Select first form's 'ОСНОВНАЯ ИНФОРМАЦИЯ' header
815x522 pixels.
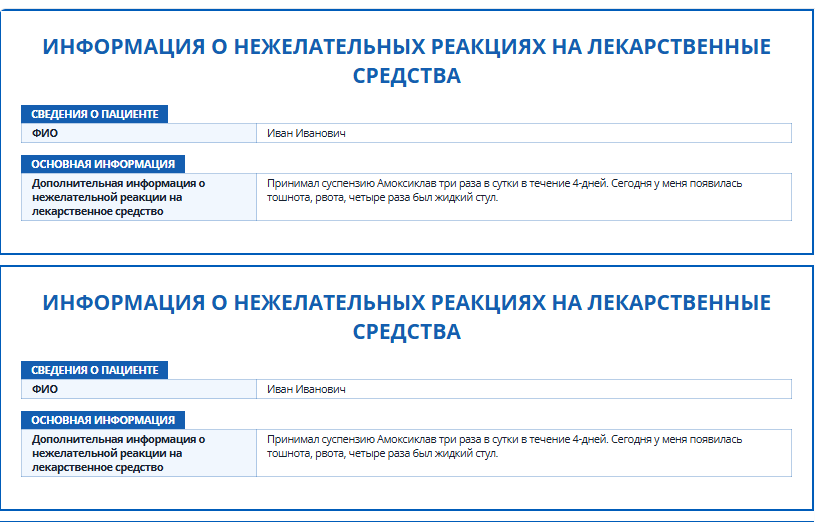coord(103,164)
